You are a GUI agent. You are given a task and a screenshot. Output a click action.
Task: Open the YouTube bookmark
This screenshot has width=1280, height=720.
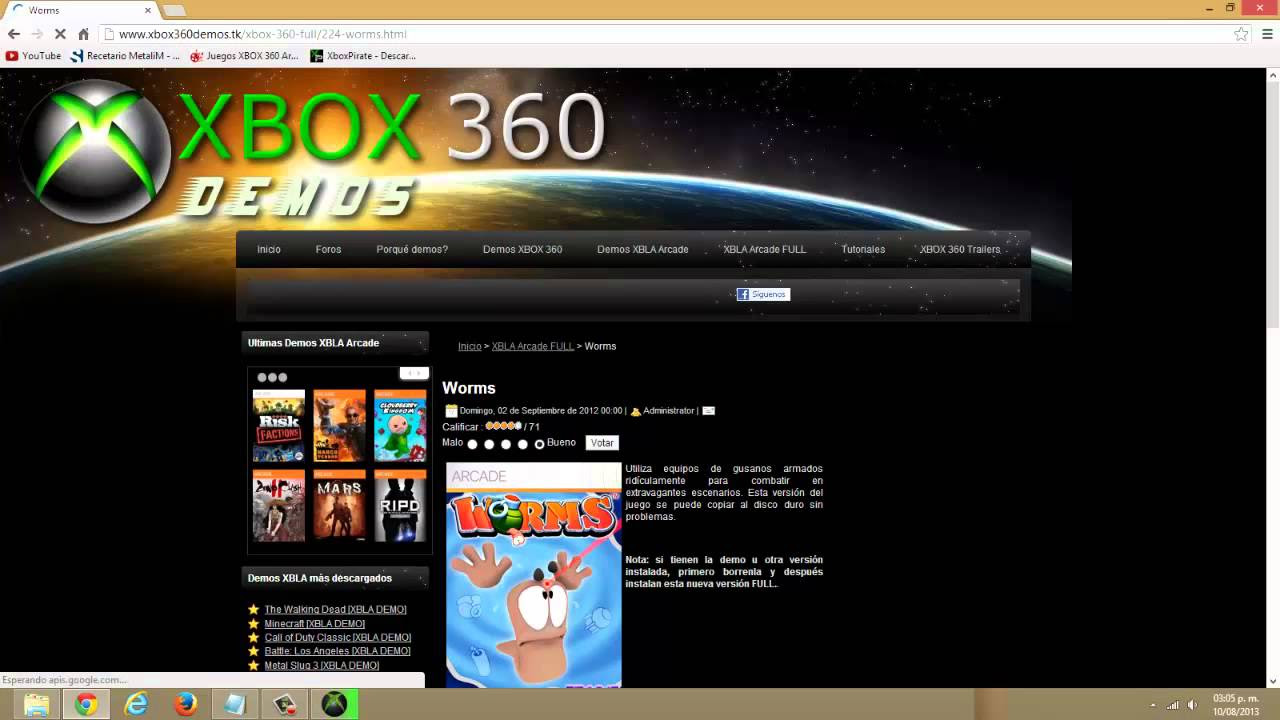34,56
